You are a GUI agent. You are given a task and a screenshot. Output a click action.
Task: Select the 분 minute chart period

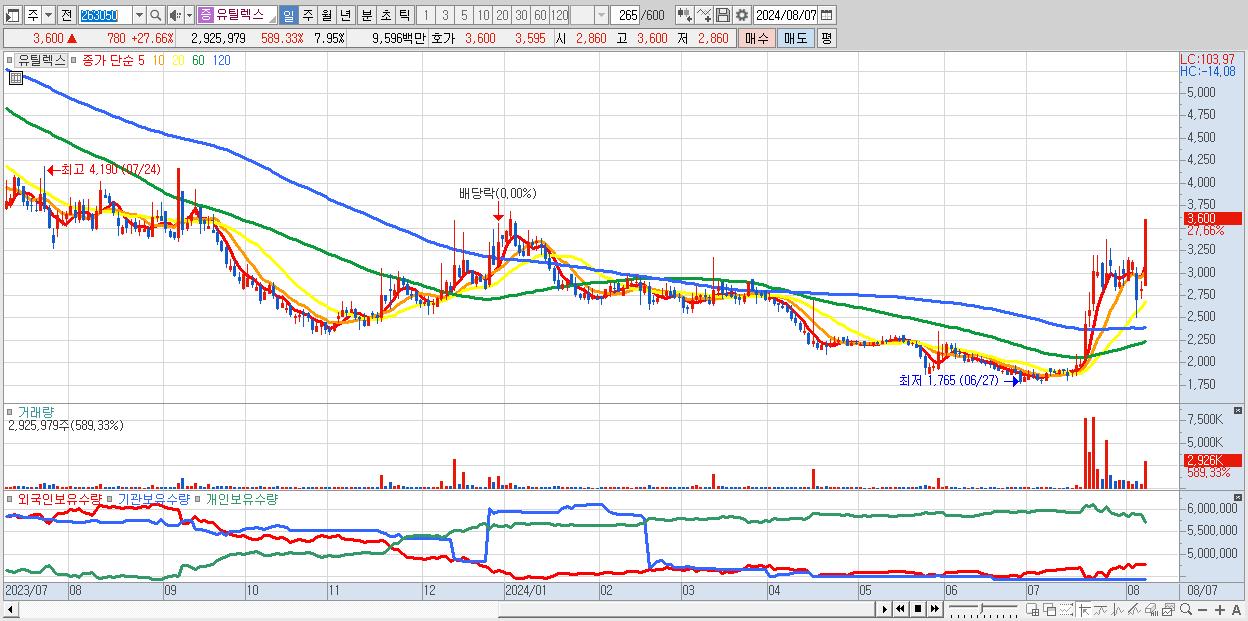365,15
